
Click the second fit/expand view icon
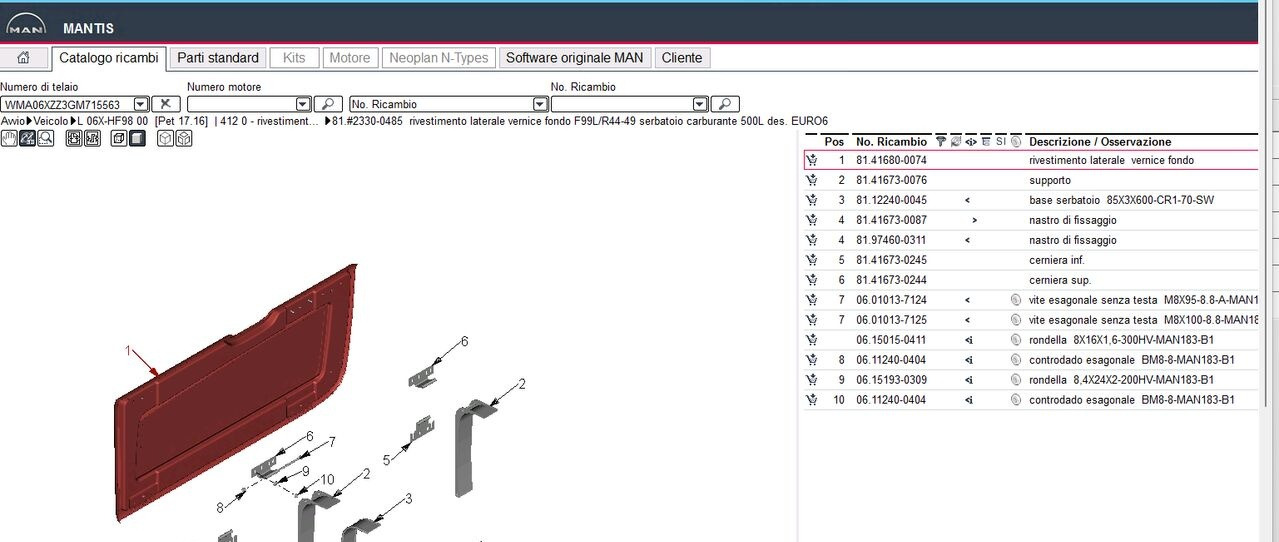tap(92, 138)
